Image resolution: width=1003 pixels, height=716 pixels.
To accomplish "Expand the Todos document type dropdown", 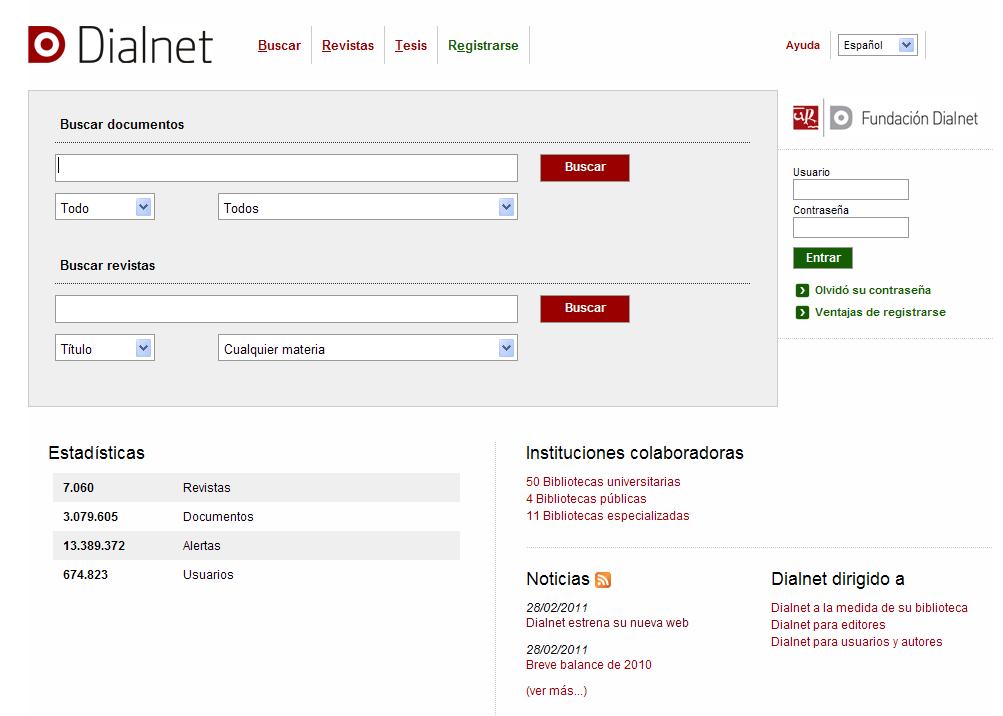I will point(368,207).
